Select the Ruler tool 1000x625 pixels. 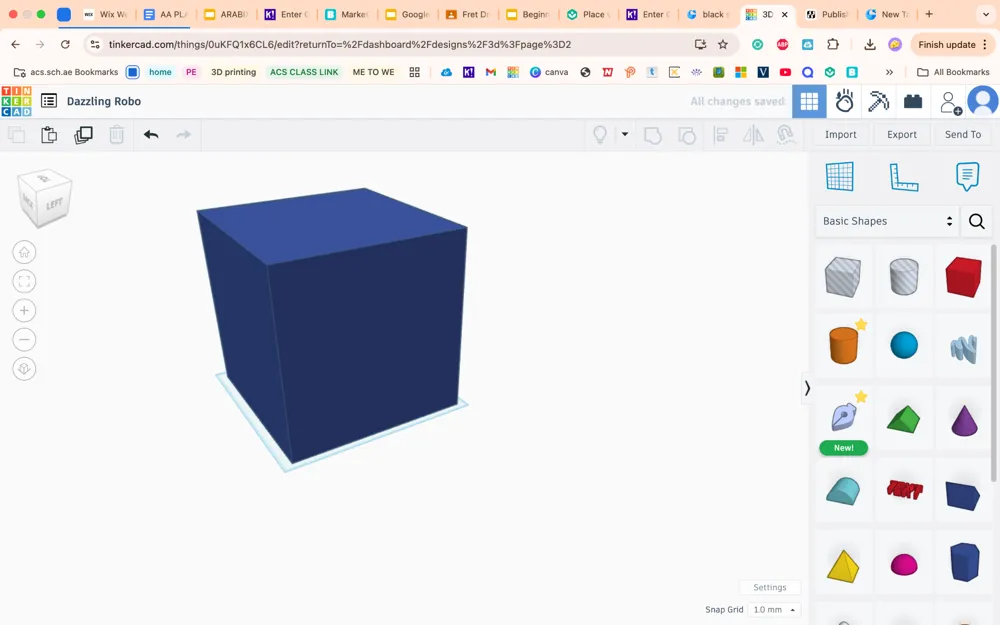[x=904, y=177]
